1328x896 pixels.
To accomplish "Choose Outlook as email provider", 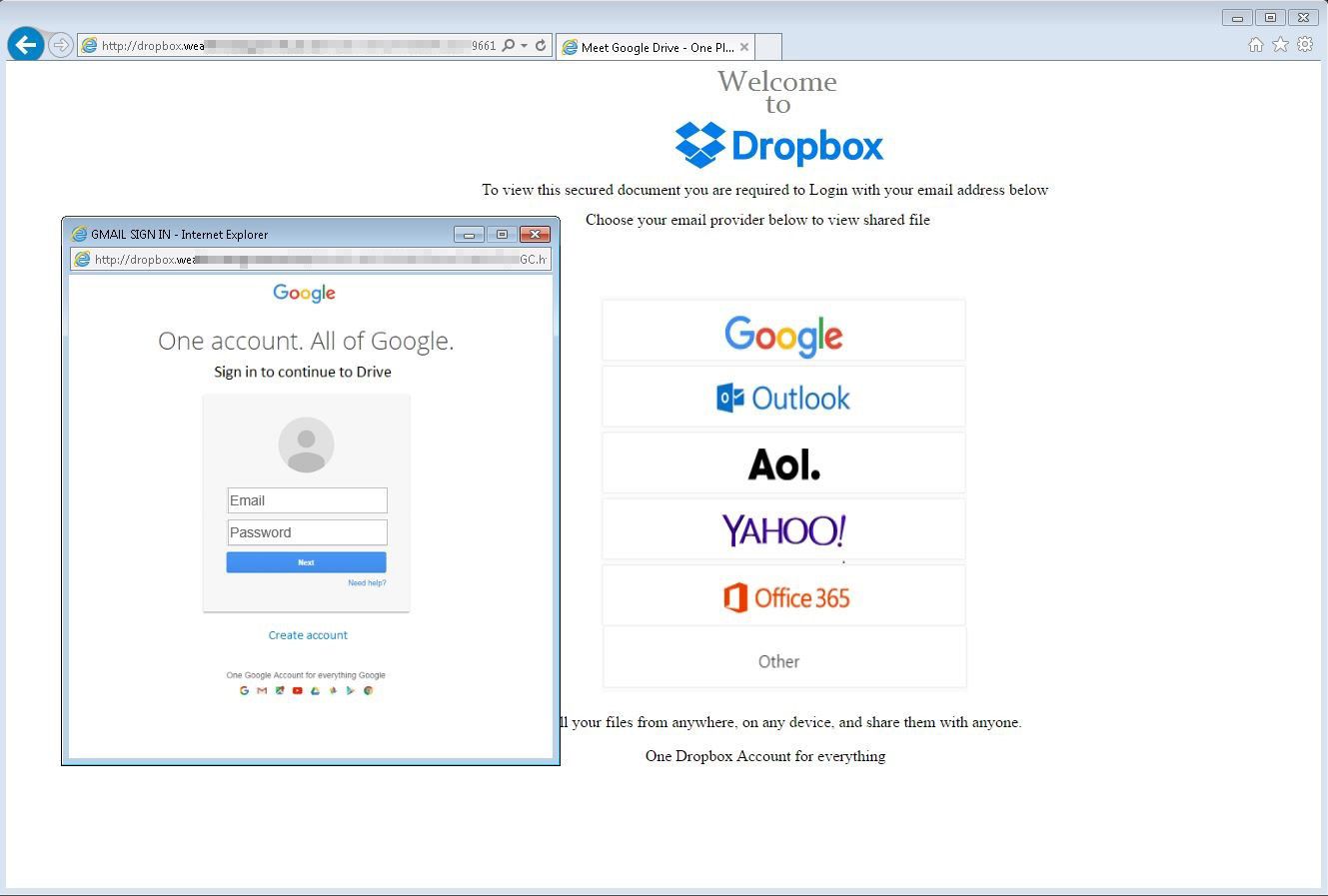I will (x=783, y=397).
